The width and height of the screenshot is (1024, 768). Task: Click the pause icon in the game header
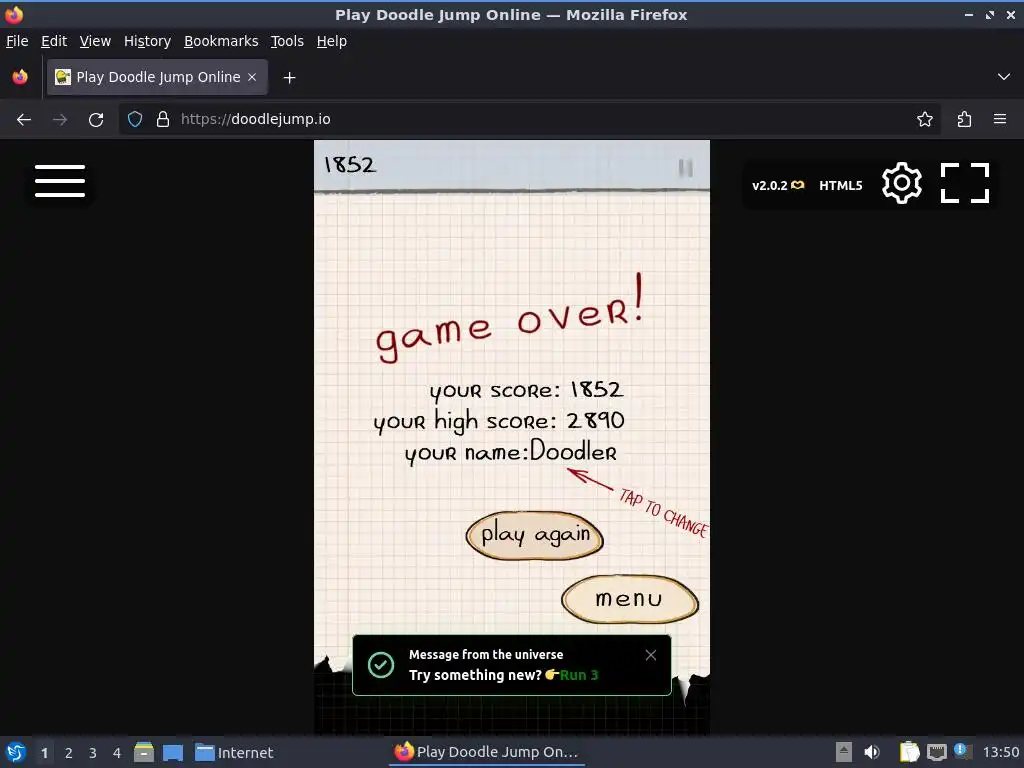686,168
